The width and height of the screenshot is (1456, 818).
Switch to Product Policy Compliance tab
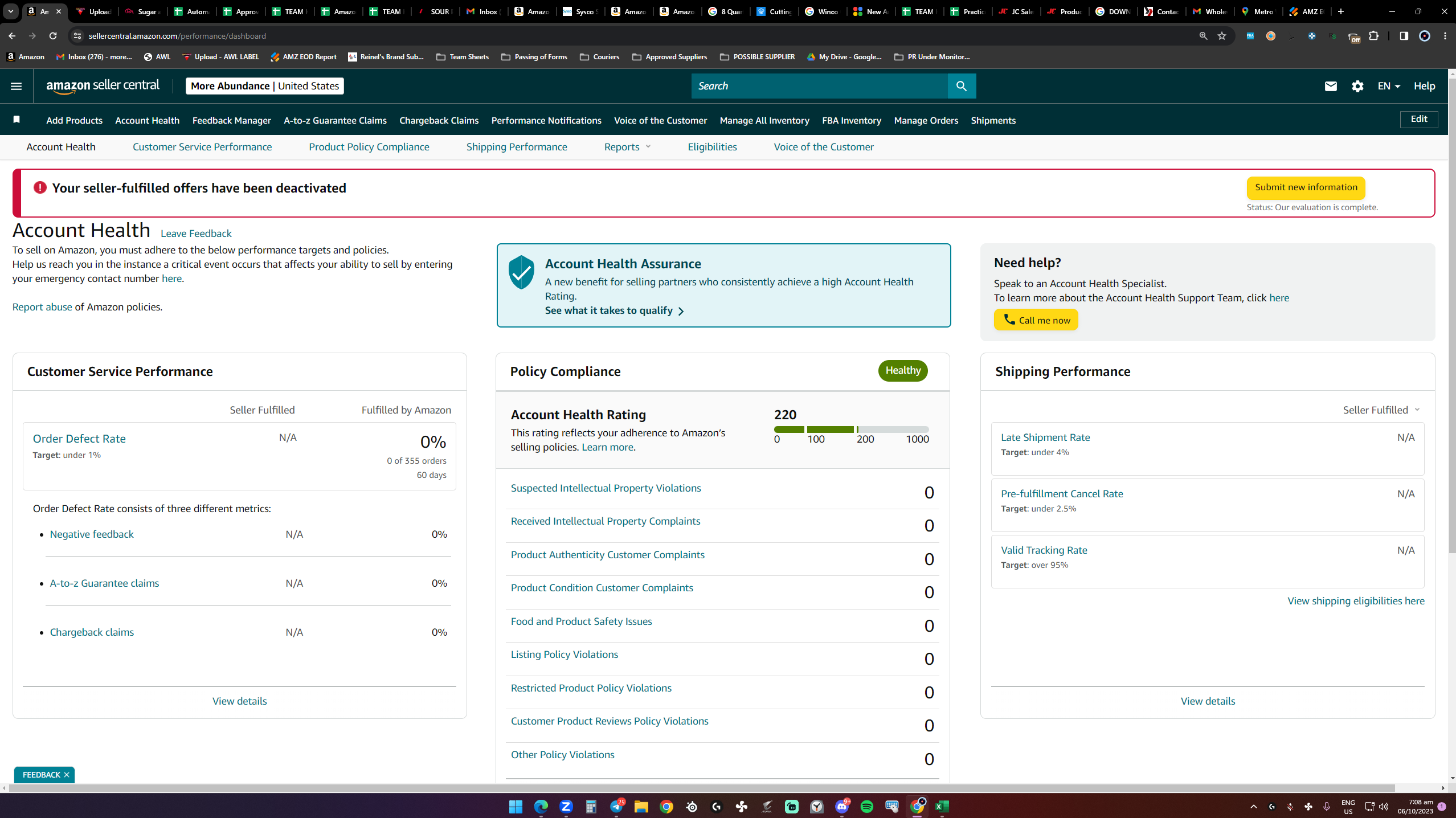pos(369,147)
